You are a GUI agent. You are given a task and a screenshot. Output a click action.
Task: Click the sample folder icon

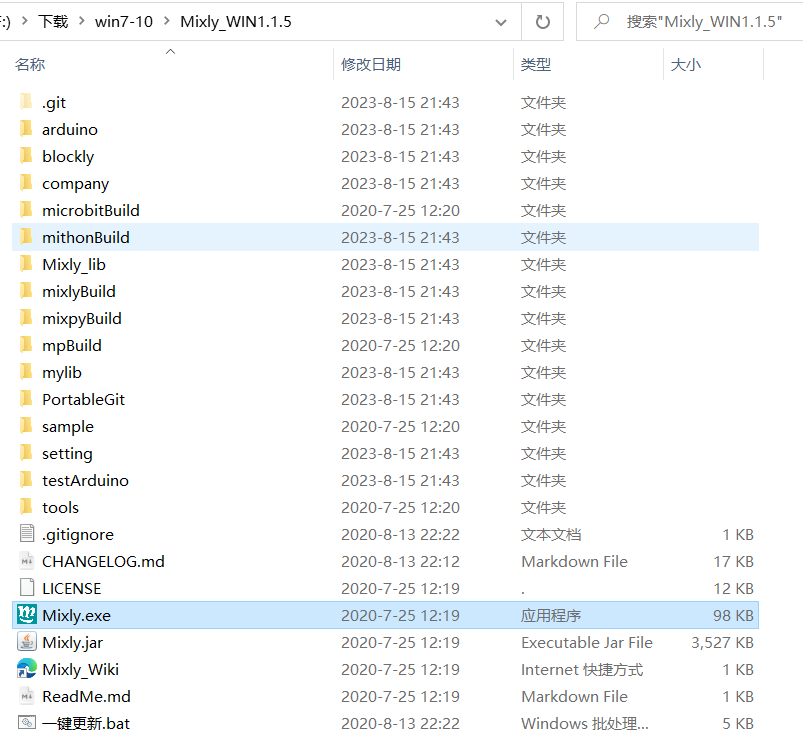(x=26, y=426)
